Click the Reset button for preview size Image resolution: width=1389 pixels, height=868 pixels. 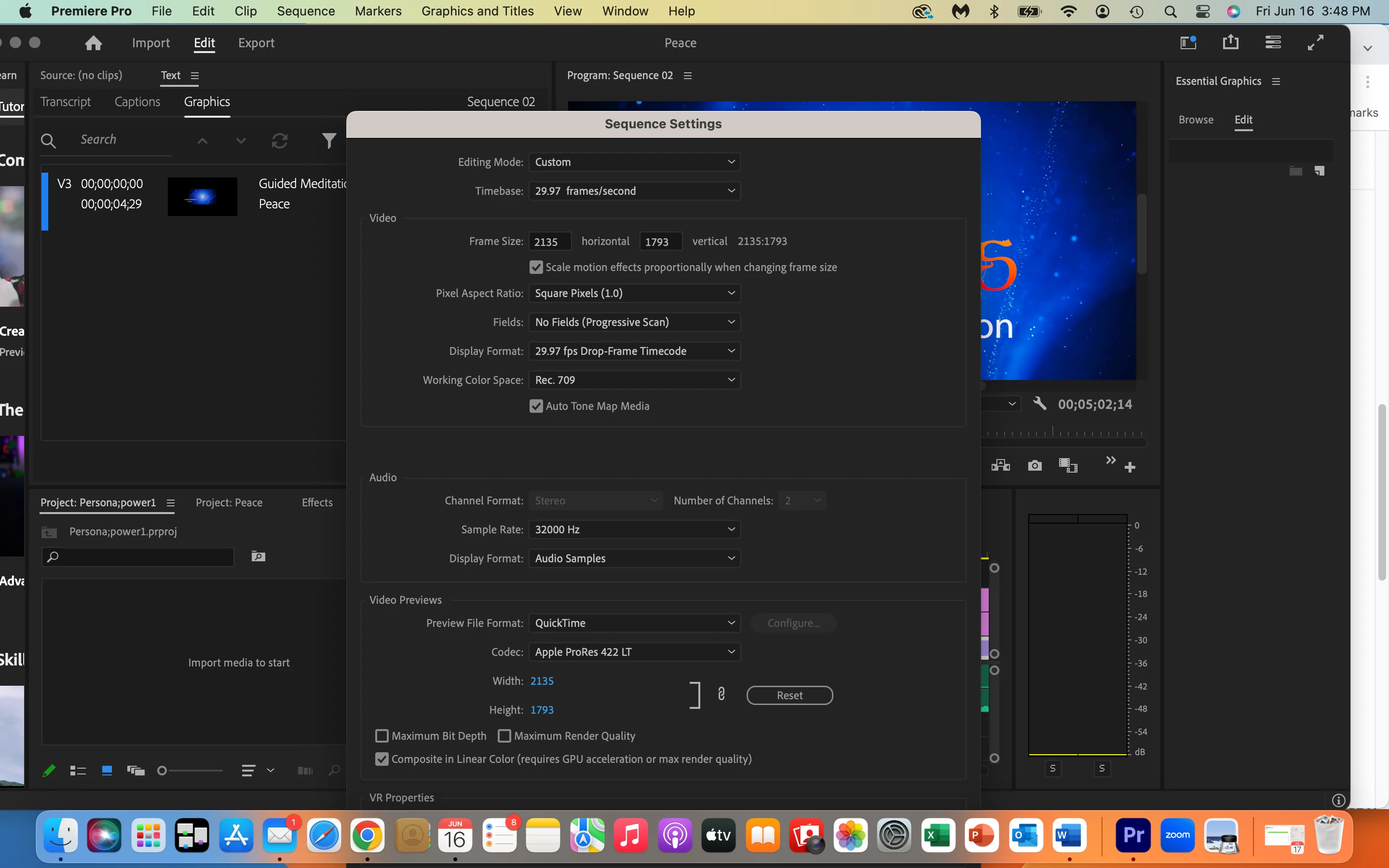tap(789, 695)
